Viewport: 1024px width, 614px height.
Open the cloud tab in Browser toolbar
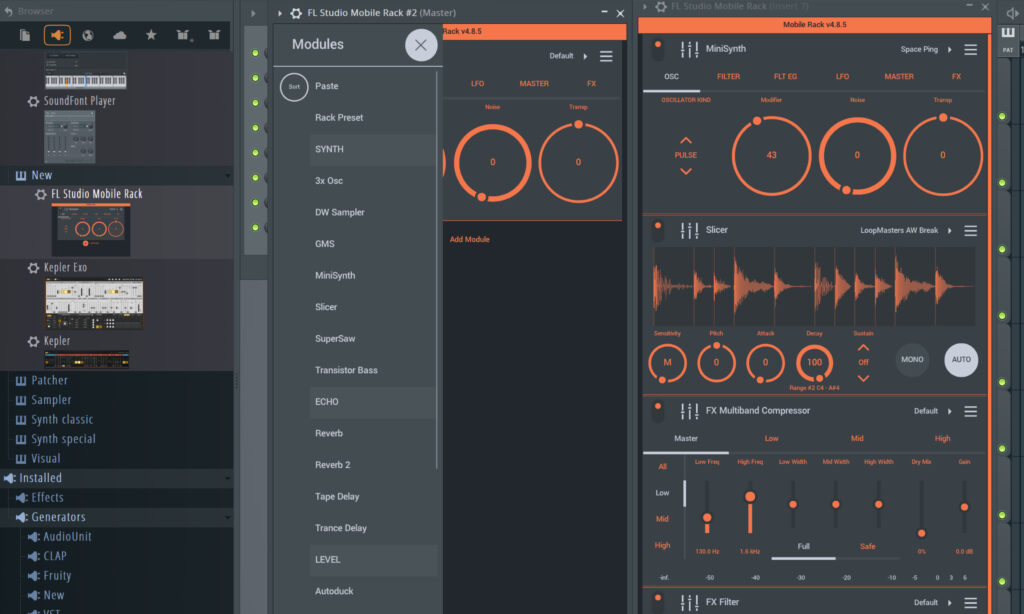[120, 35]
